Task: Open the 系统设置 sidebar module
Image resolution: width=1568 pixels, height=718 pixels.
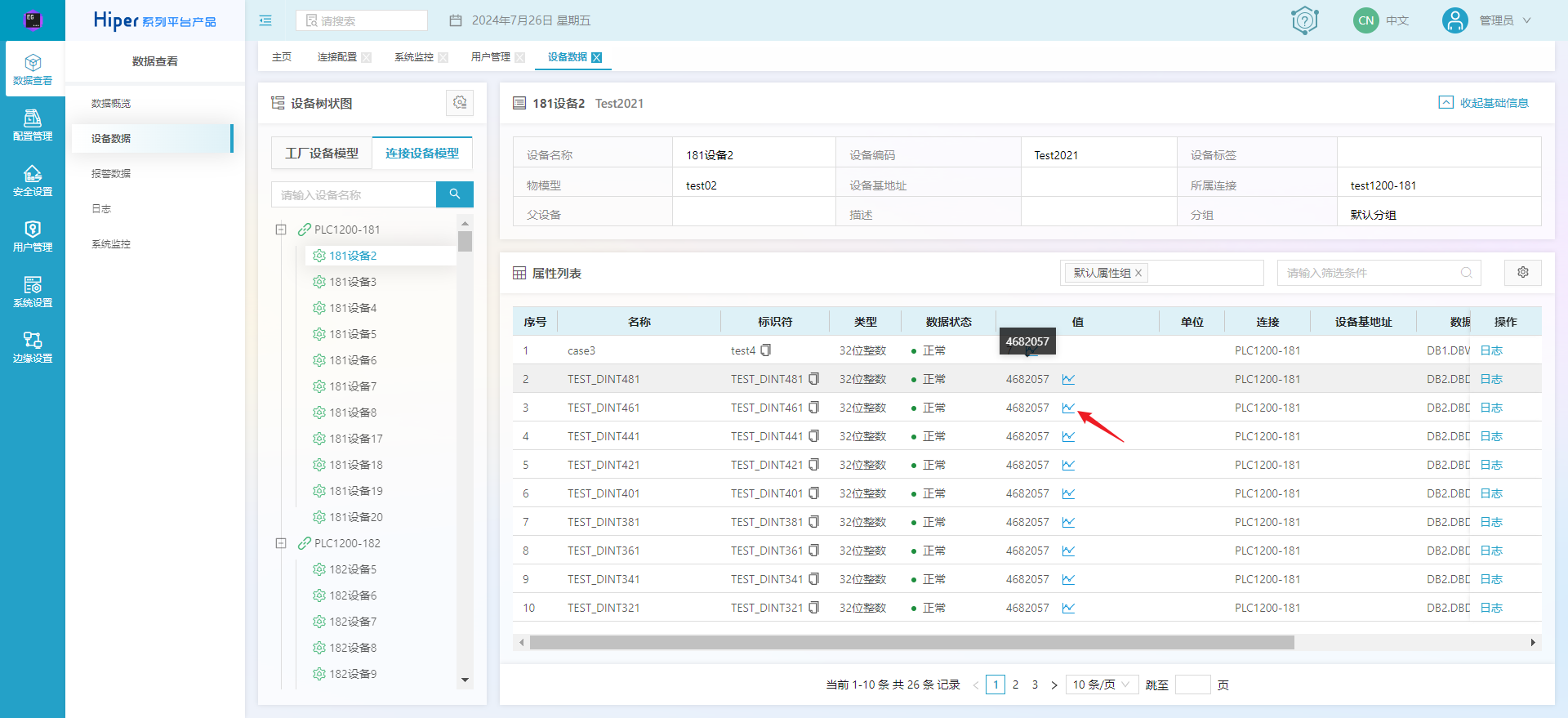Action: 33,292
